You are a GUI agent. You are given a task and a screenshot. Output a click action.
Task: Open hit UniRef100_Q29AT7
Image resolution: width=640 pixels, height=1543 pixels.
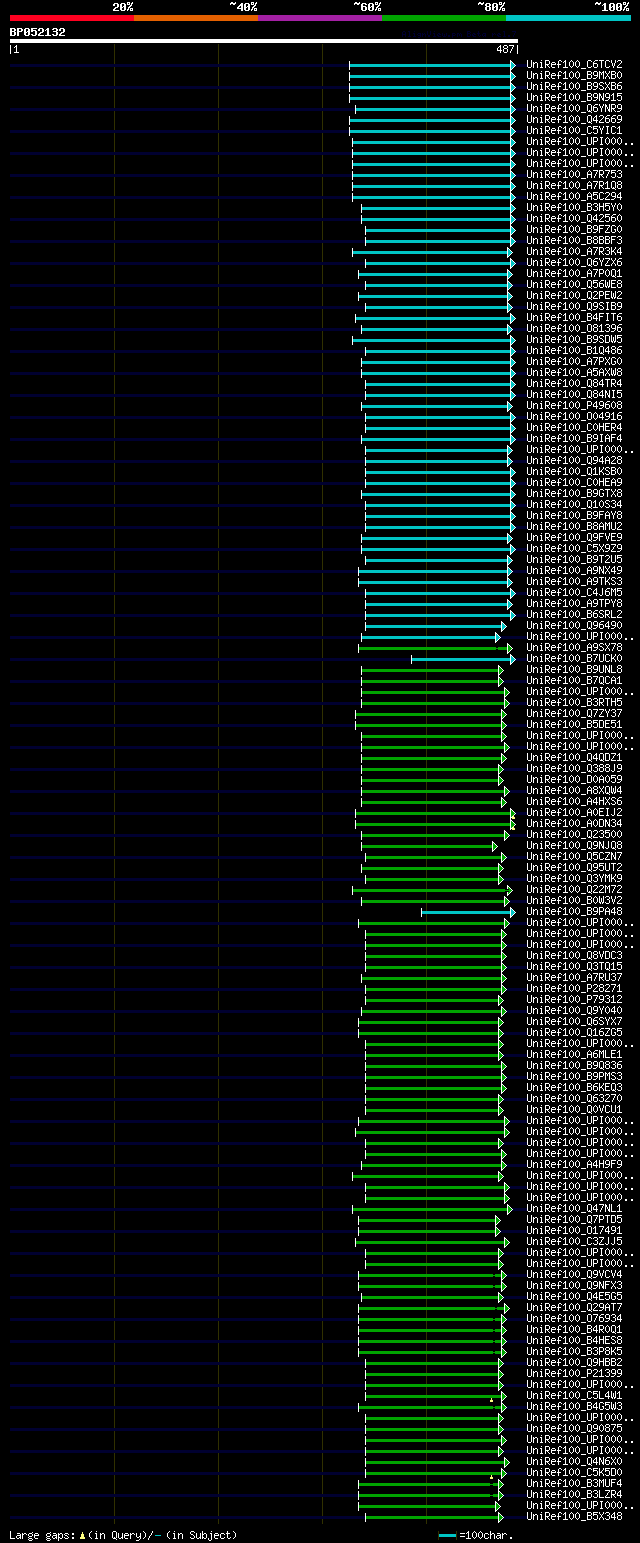574,1307
